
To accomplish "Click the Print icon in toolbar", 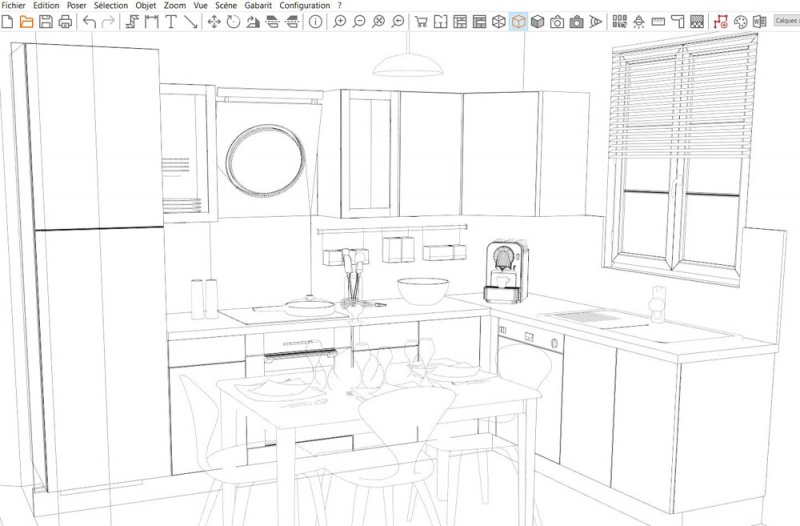I will pos(65,21).
